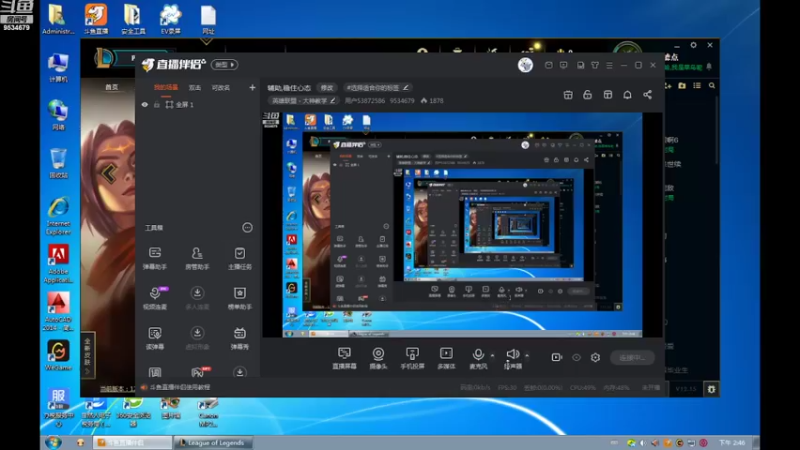
Task: Select 全屏 1 source in scene list
Action: [198, 105]
